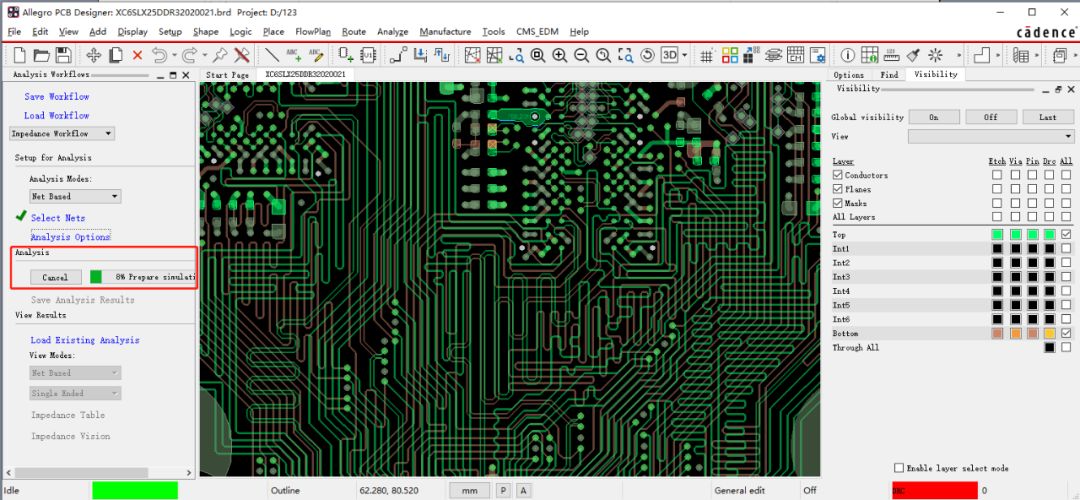Check the All checkbox for Int1 layer
The width and height of the screenshot is (1080, 500).
[x=1066, y=249]
